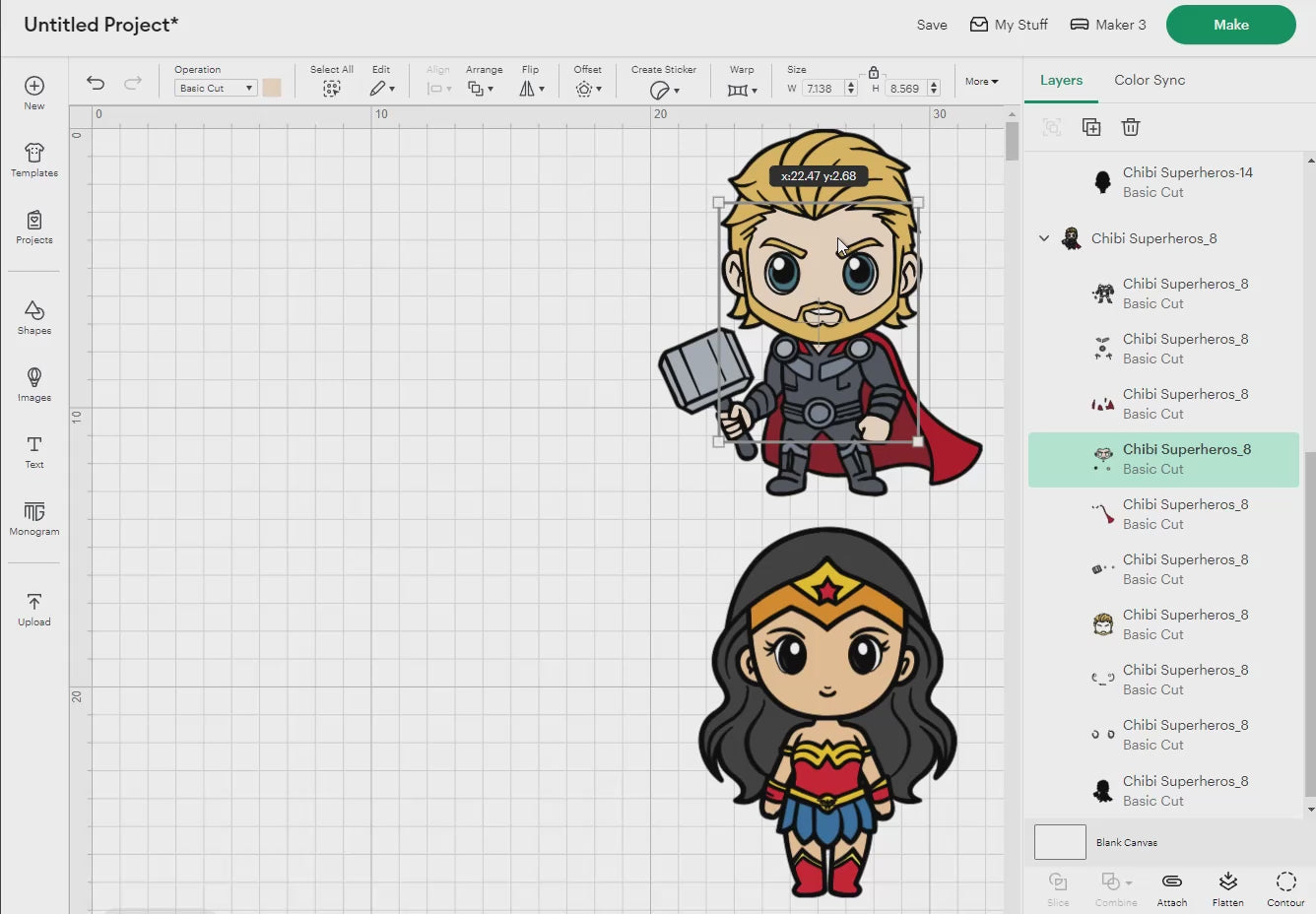Click the canvas vertical scrollbar
Viewport: 1316px width, 914px height.
pyautogui.click(x=1012, y=143)
